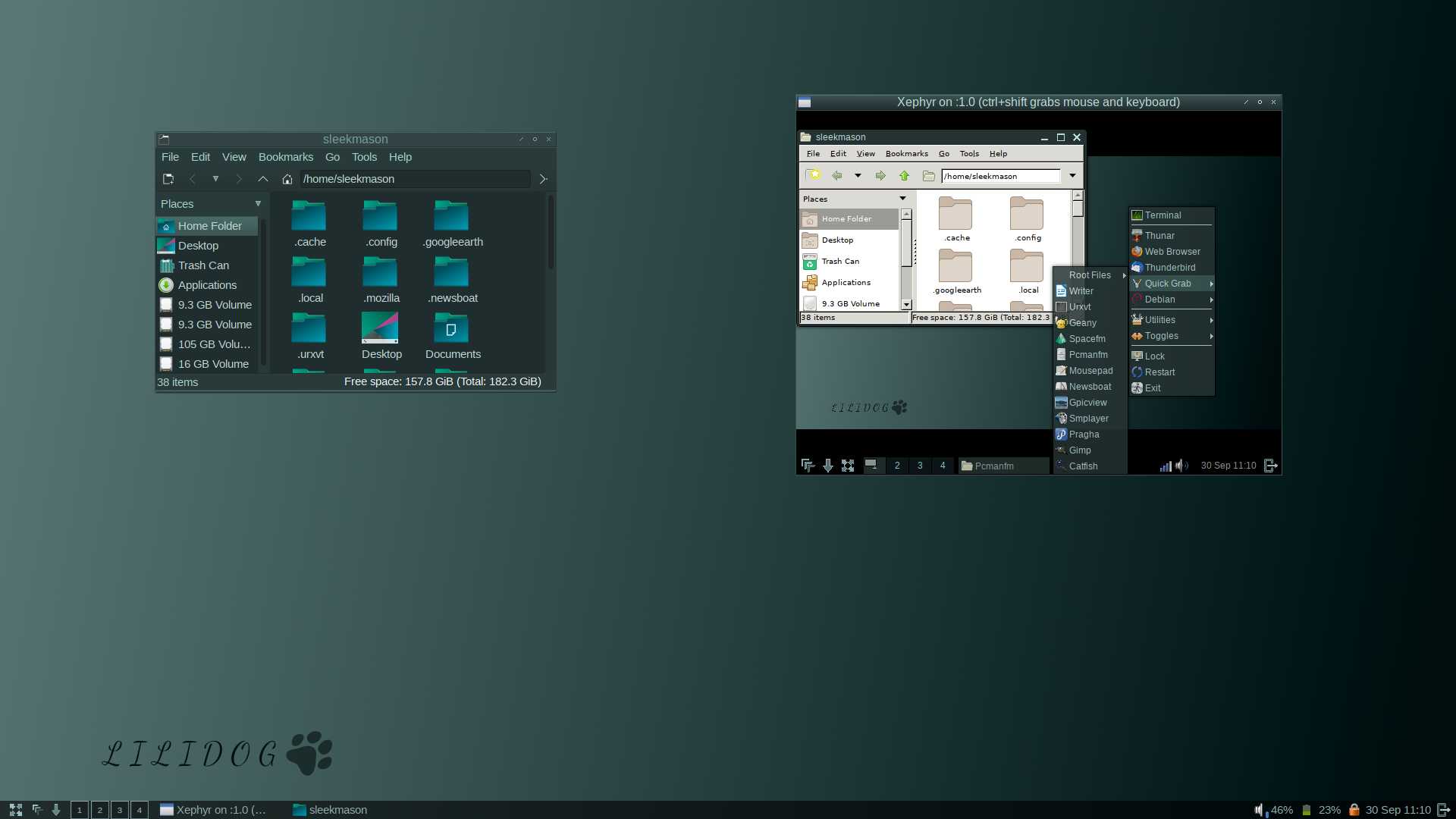
Task: Select Trash Can in Places sidebar
Action: [x=203, y=265]
